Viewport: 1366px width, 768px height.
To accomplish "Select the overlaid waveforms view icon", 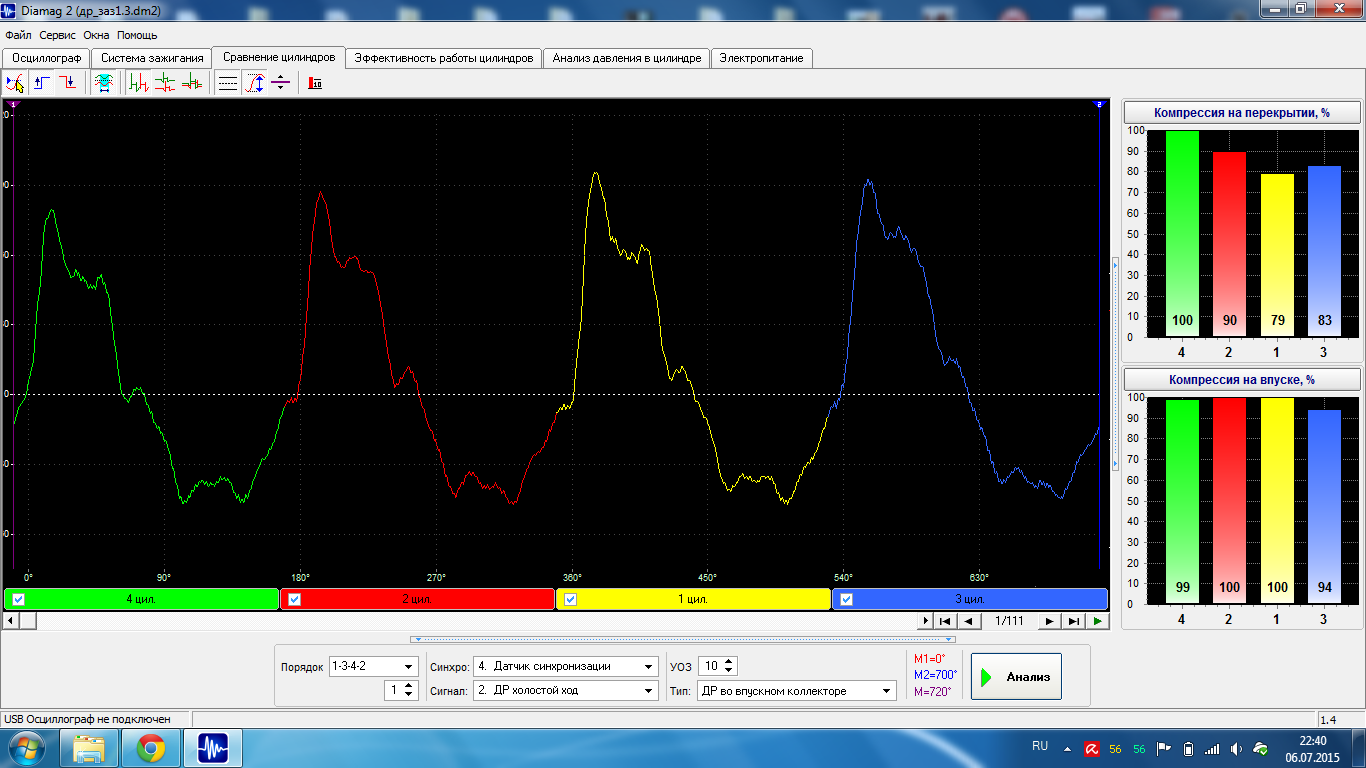I will (x=191, y=84).
